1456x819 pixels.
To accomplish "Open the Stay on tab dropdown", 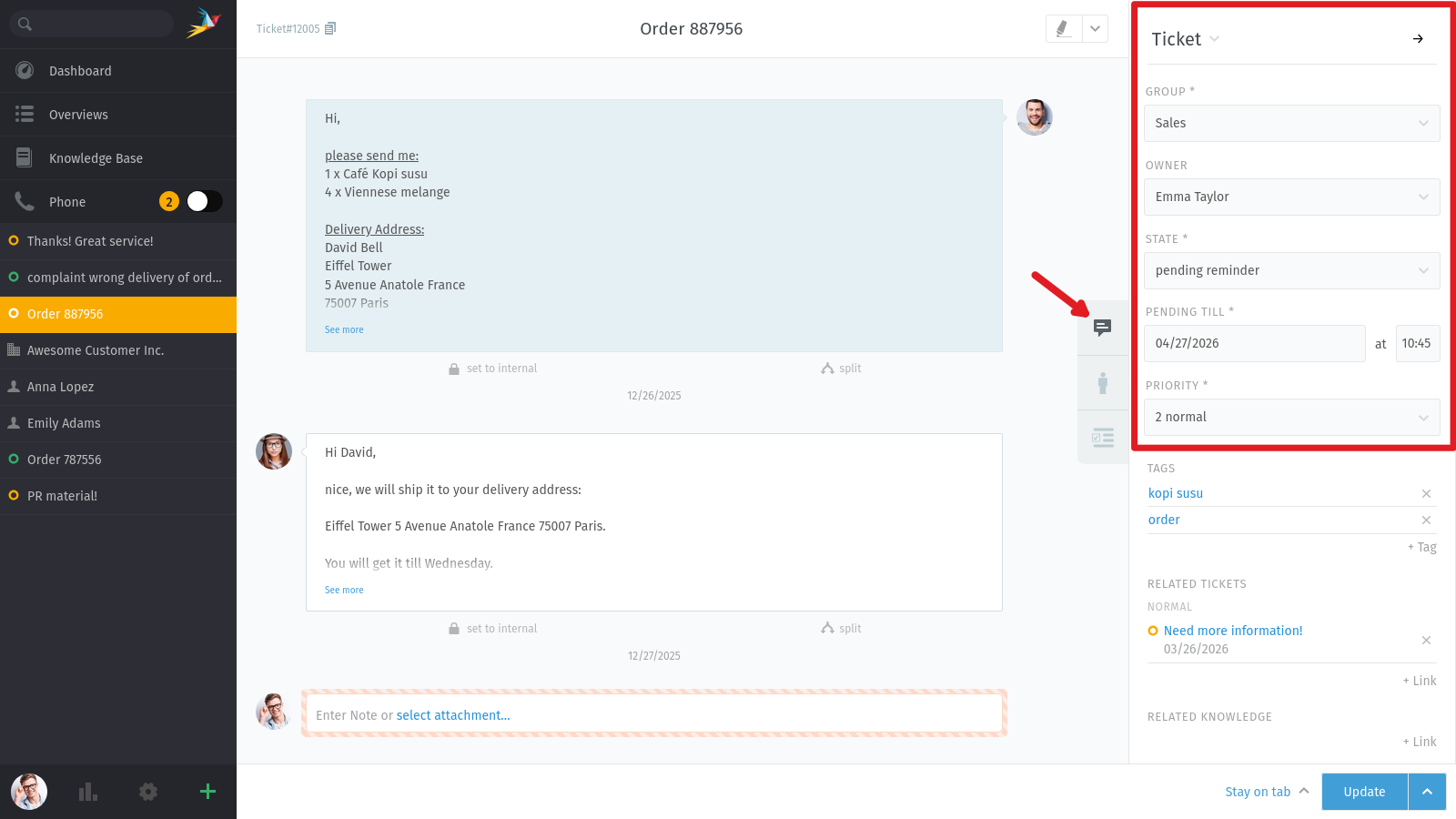I will point(1267,792).
